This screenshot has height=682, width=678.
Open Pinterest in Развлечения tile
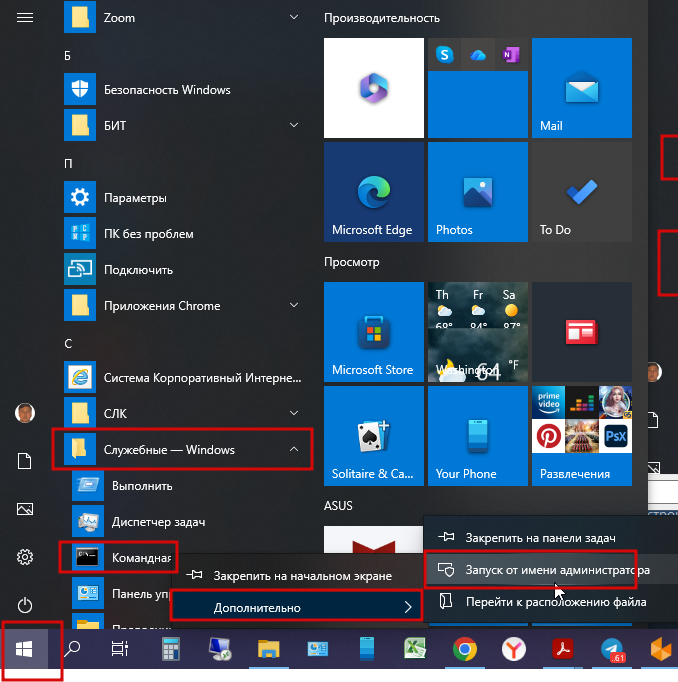tap(548, 436)
